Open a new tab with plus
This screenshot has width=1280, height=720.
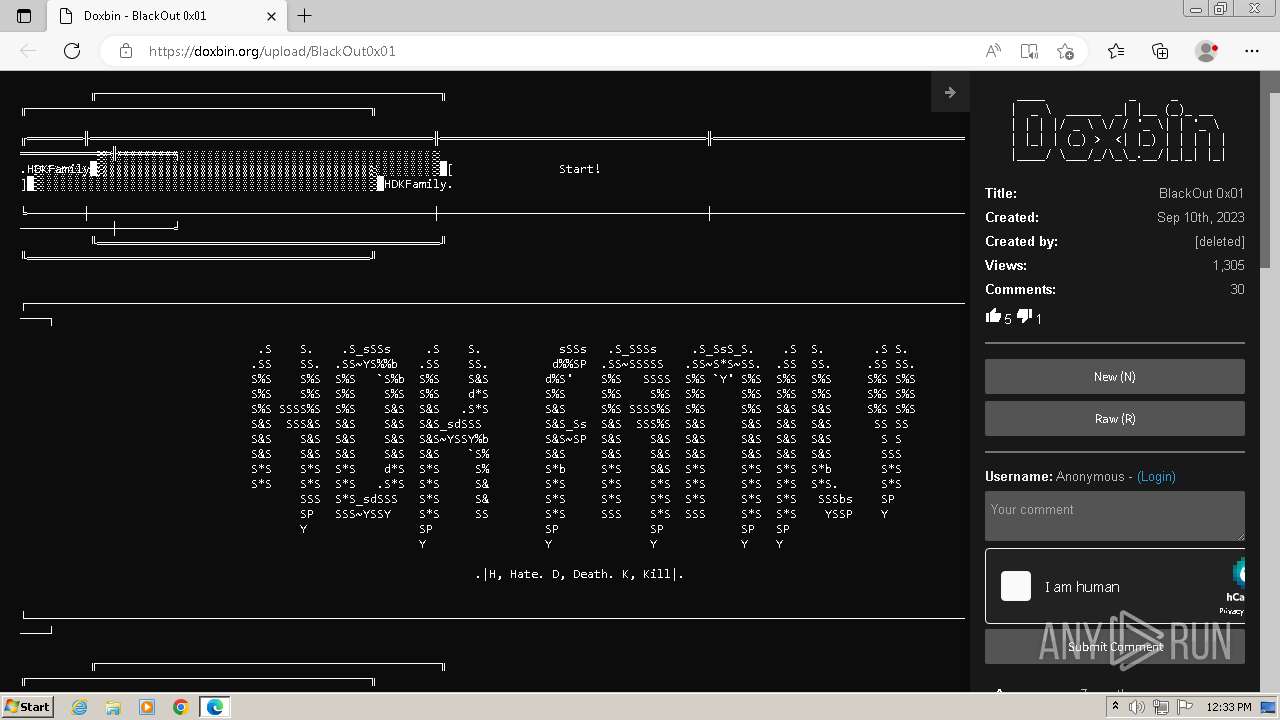point(305,16)
